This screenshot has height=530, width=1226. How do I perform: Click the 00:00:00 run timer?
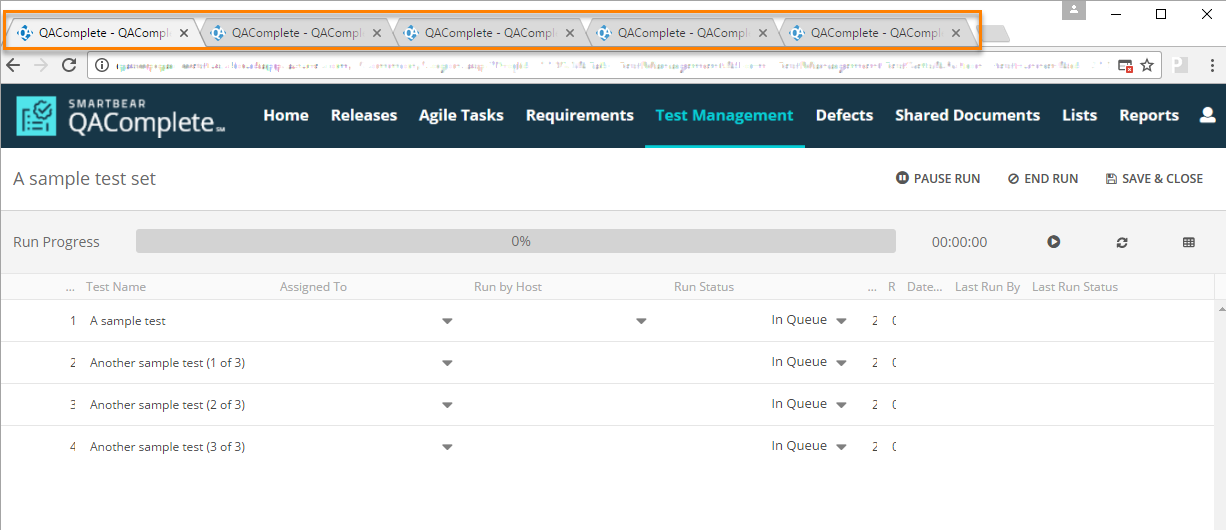[x=959, y=242]
